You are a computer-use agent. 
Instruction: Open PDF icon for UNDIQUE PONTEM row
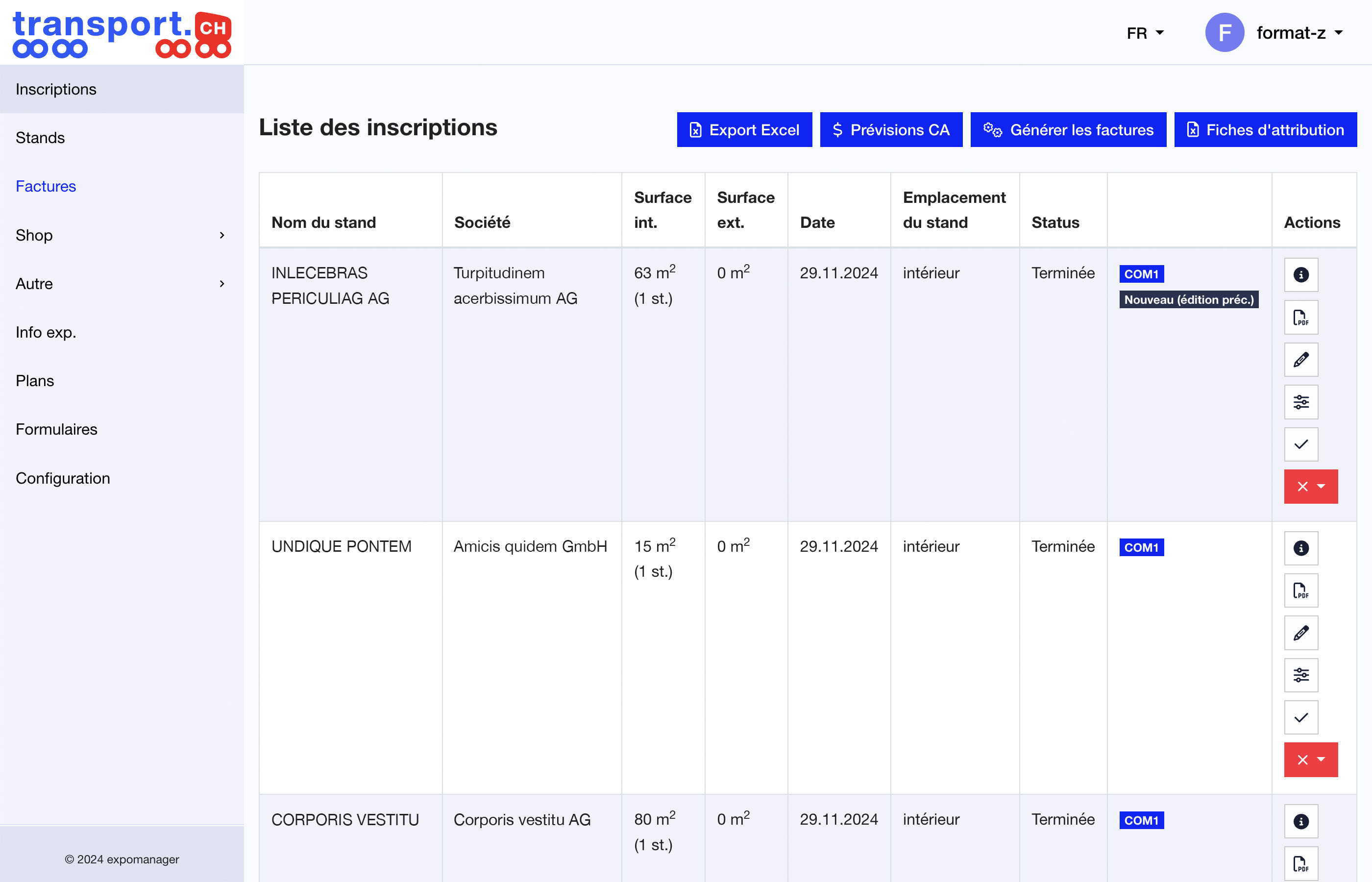[x=1300, y=590]
